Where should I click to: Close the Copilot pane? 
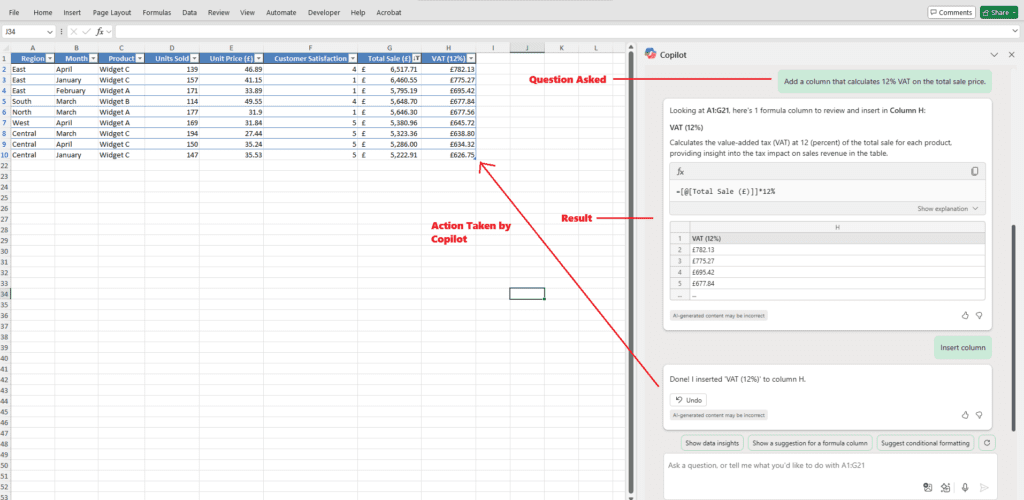[1011, 55]
